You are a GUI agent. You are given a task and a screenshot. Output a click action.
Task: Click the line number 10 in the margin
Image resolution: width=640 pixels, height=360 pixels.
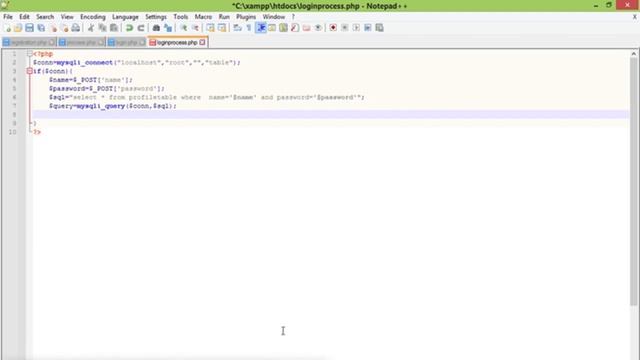13,132
